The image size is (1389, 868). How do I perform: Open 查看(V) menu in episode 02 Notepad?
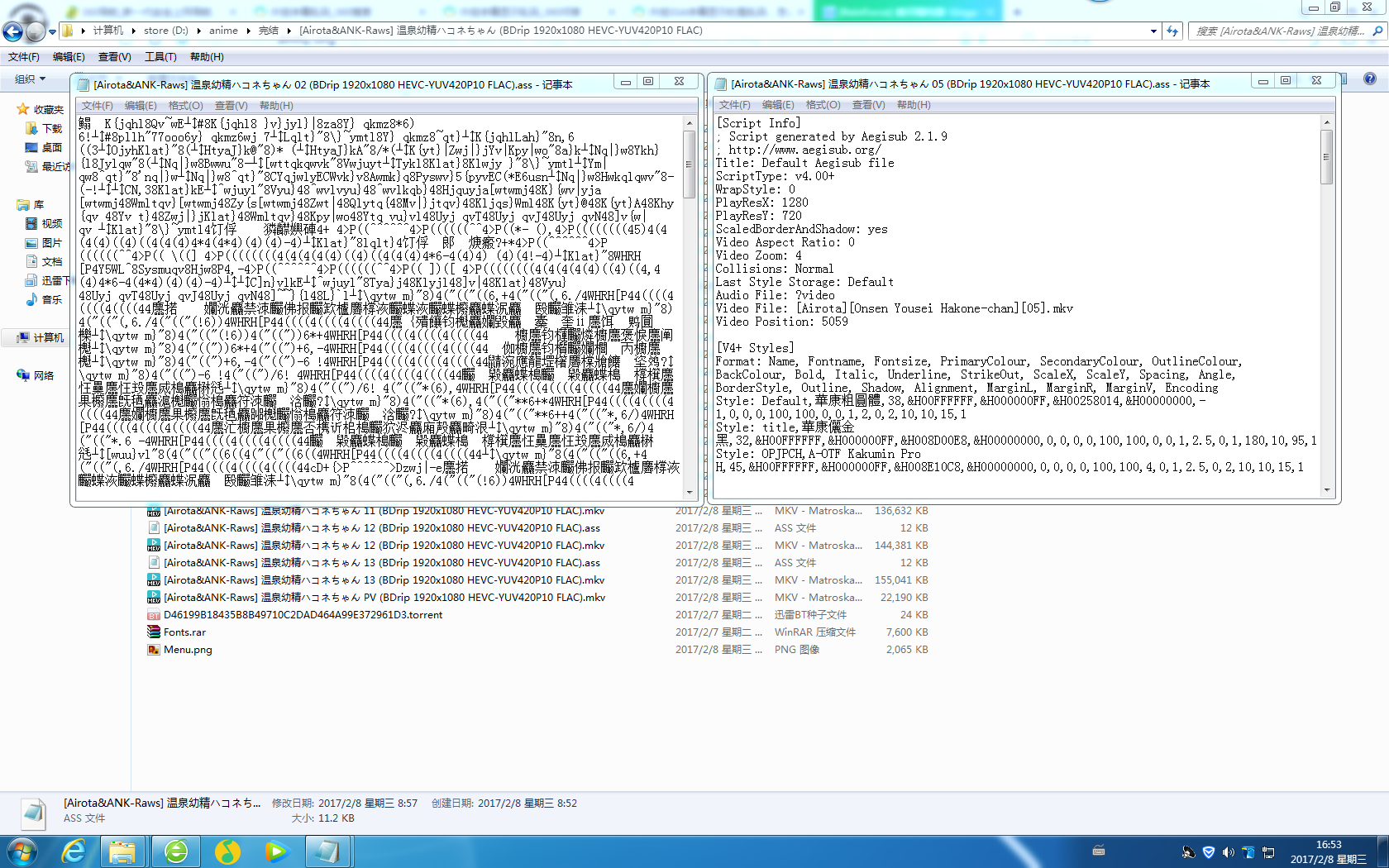point(231,106)
